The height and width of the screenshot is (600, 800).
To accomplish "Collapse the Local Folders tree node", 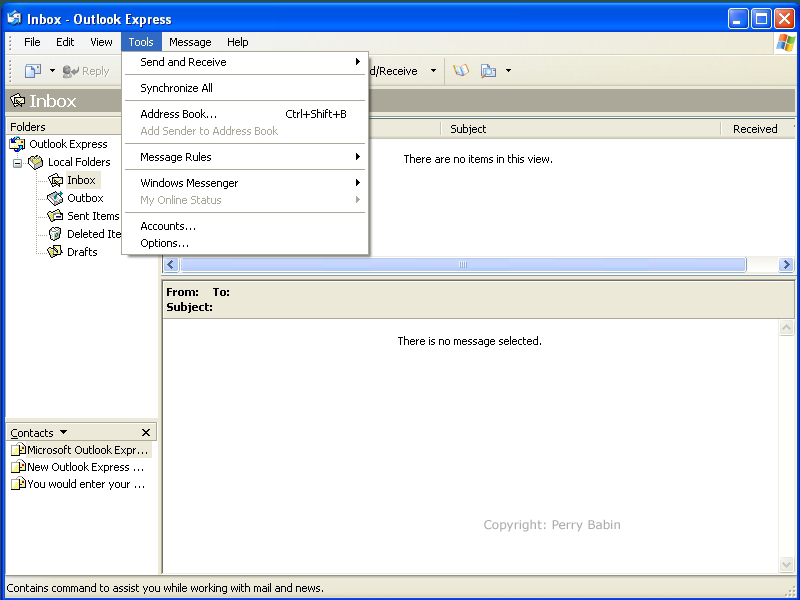I will click(x=17, y=162).
